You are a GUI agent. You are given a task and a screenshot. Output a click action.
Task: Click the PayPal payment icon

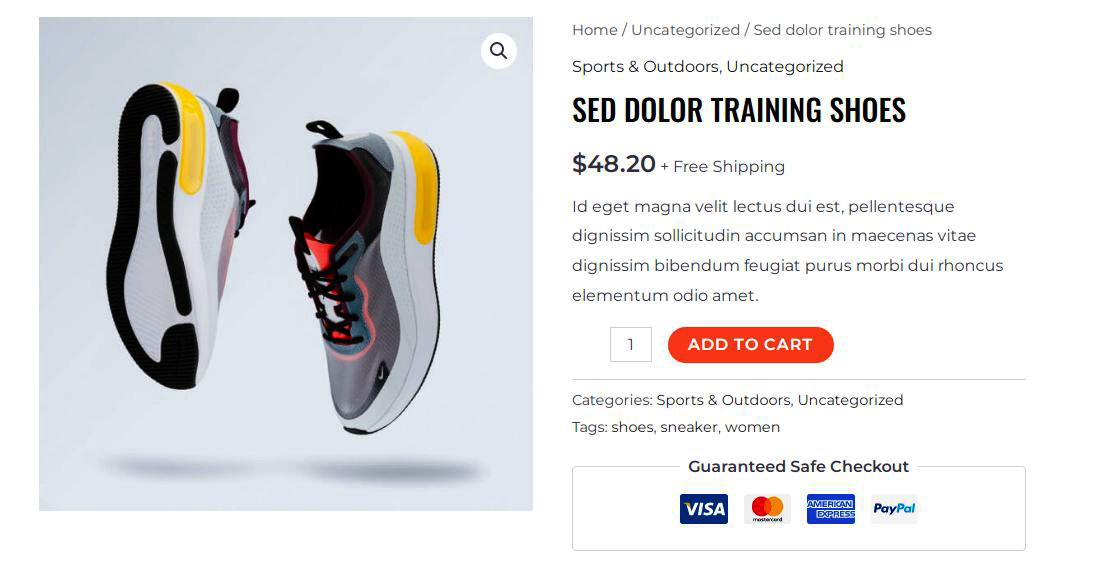click(x=894, y=509)
